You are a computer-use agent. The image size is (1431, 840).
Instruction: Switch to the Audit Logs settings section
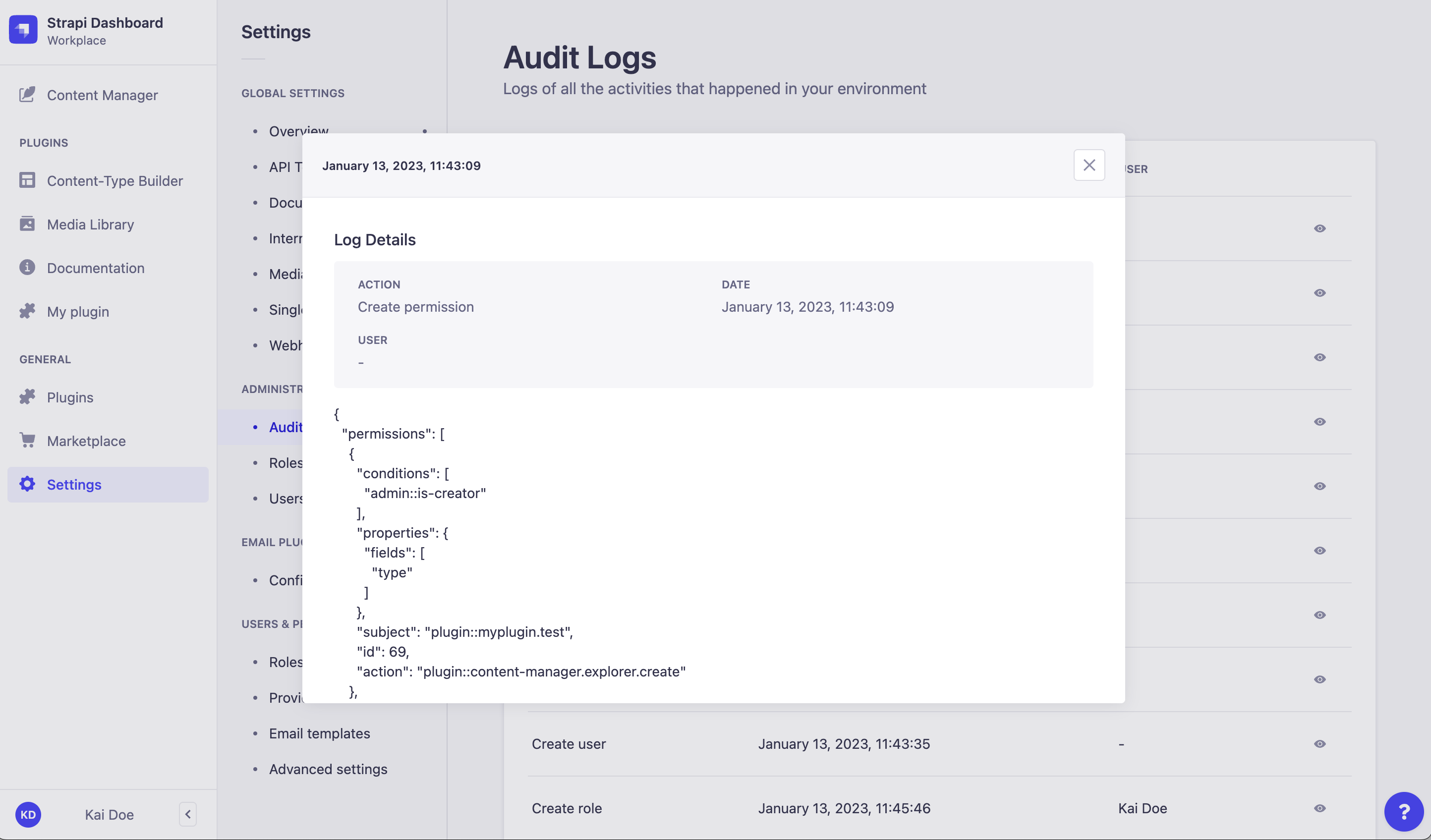[287, 427]
